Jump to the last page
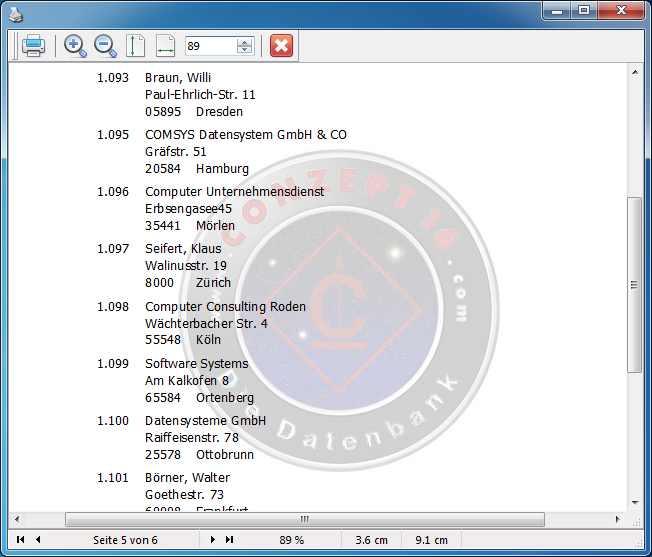 pos(229,540)
